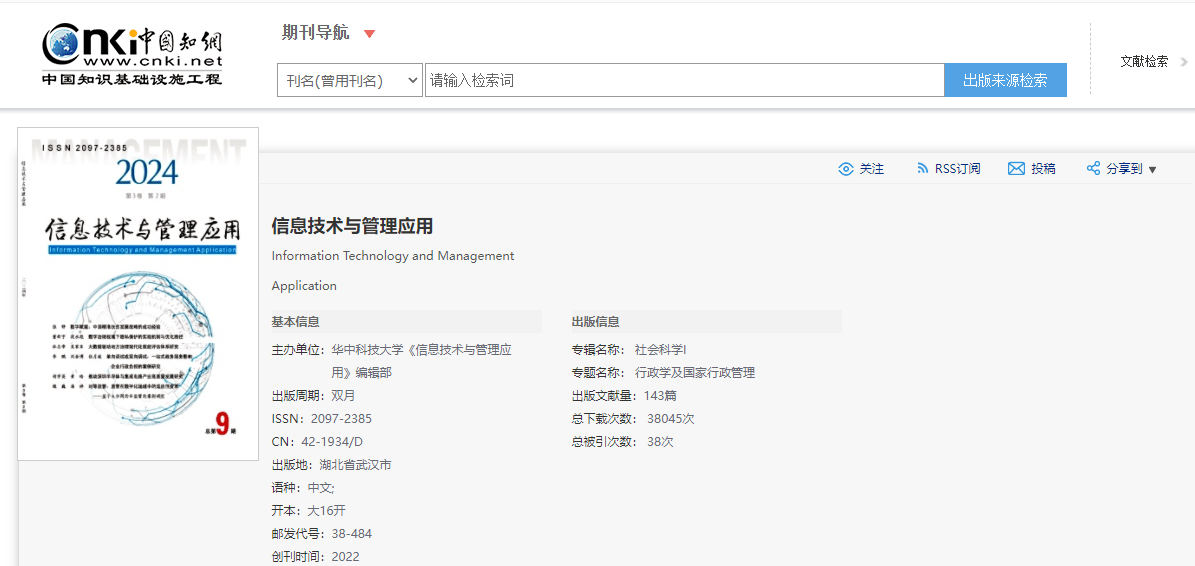This screenshot has height=566, width=1195.
Task: Open the 投稿 submission link
Action: pyautogui.click(x=1043, y=169)
